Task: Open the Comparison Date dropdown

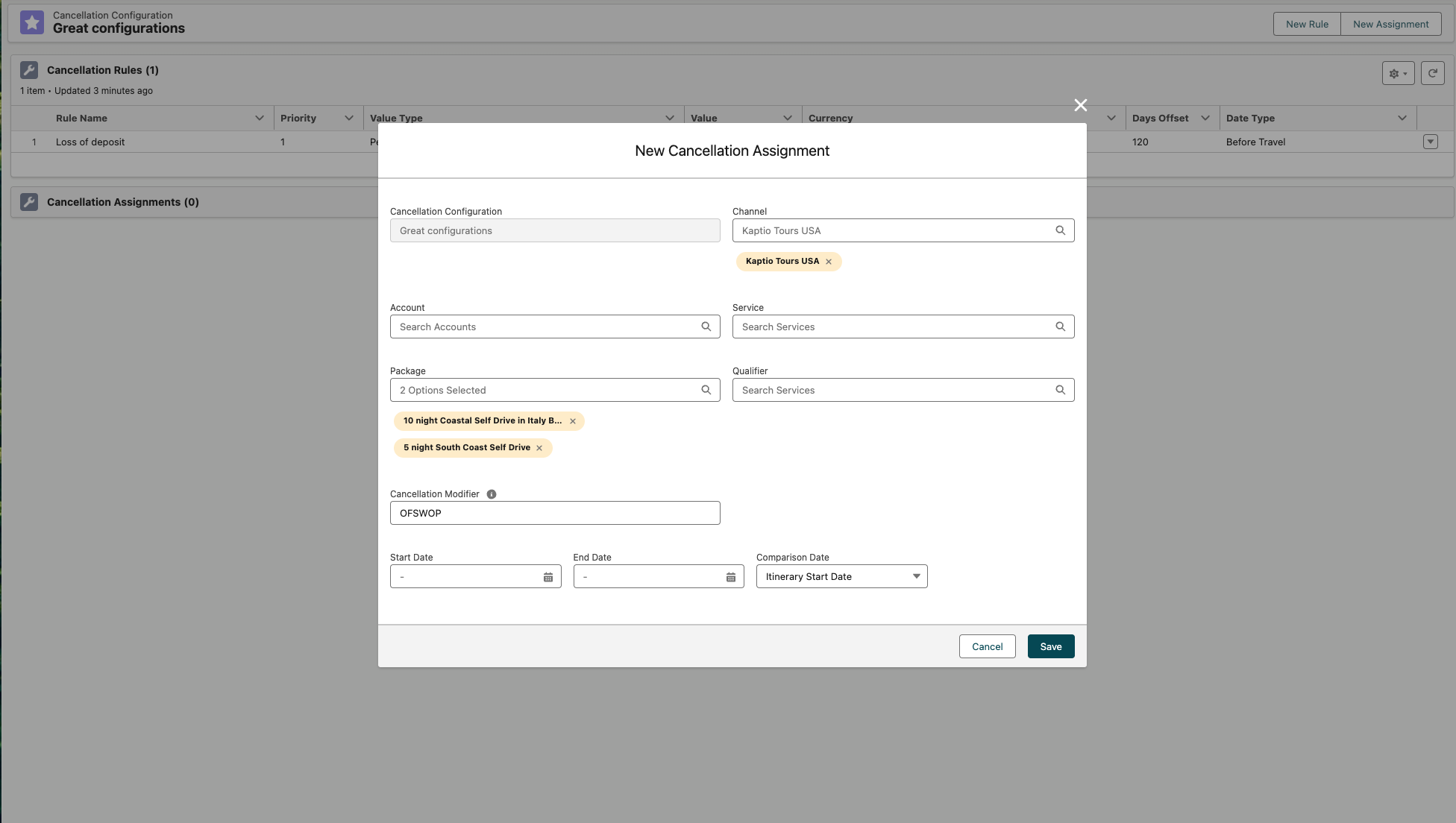Action: 841,576
